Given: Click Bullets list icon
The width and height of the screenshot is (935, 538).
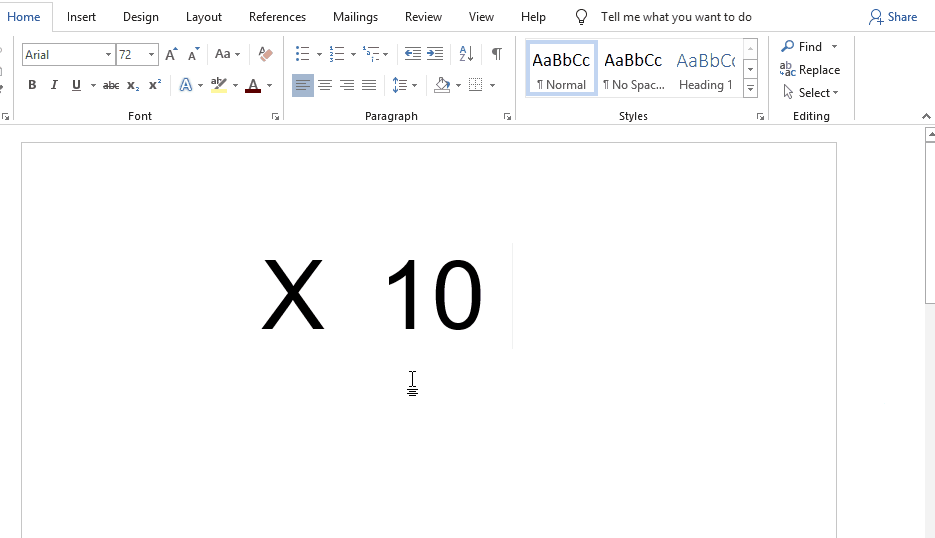Looking at the screenshot, I should point(302,54).
